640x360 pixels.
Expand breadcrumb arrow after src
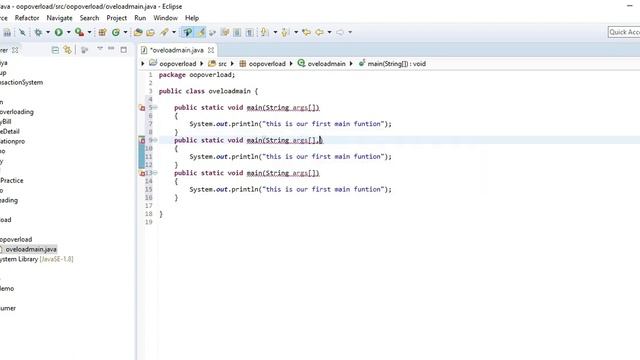pos(232,64)
